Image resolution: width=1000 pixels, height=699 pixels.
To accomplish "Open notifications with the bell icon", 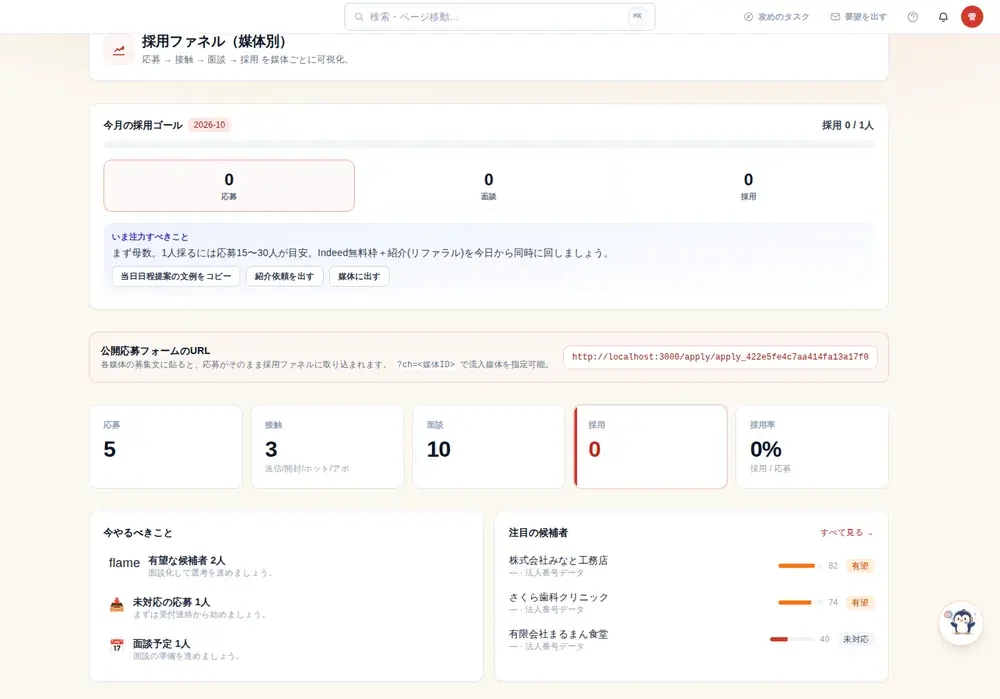I will 943,17.
